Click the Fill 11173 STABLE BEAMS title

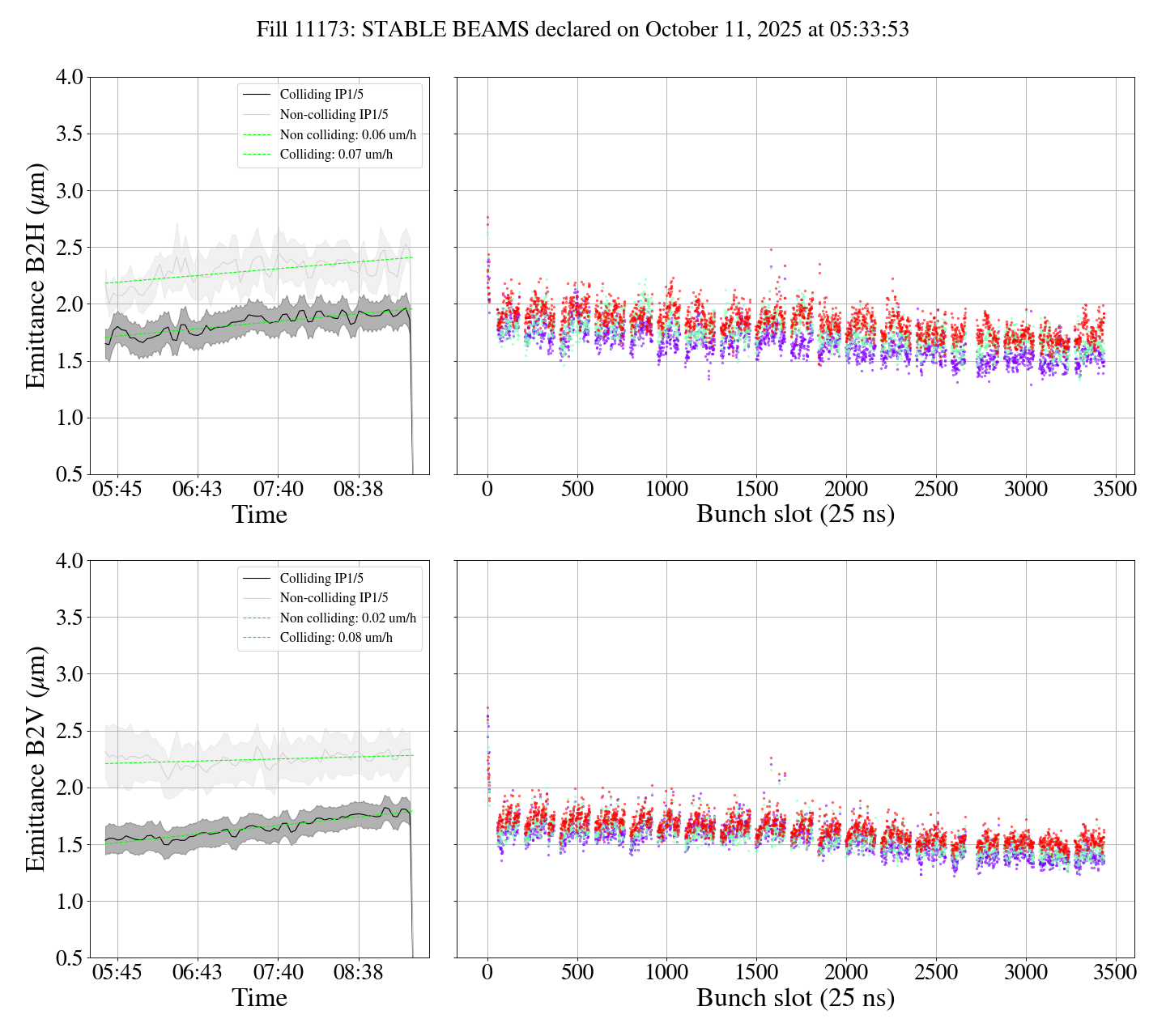coord(582,30)
